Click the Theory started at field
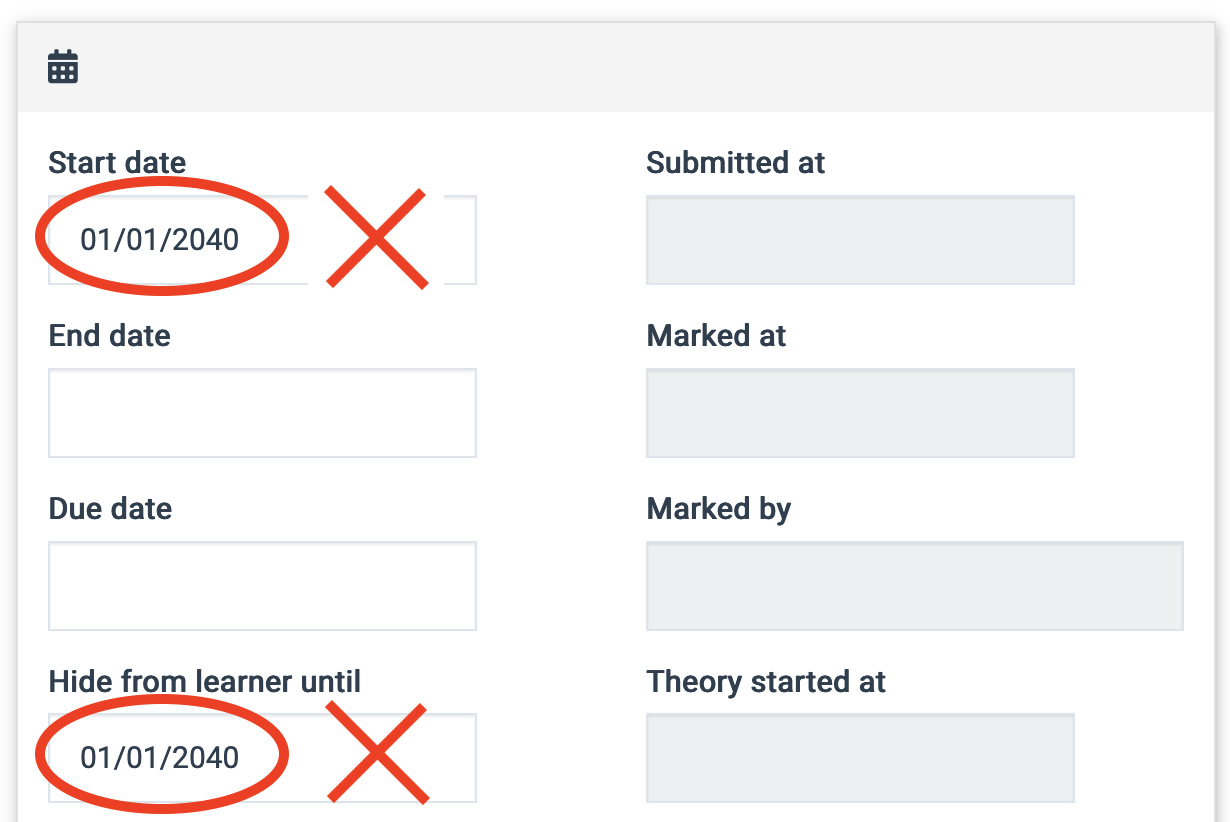The width and height of the screenshot is (1230, 822). (860, 757)
